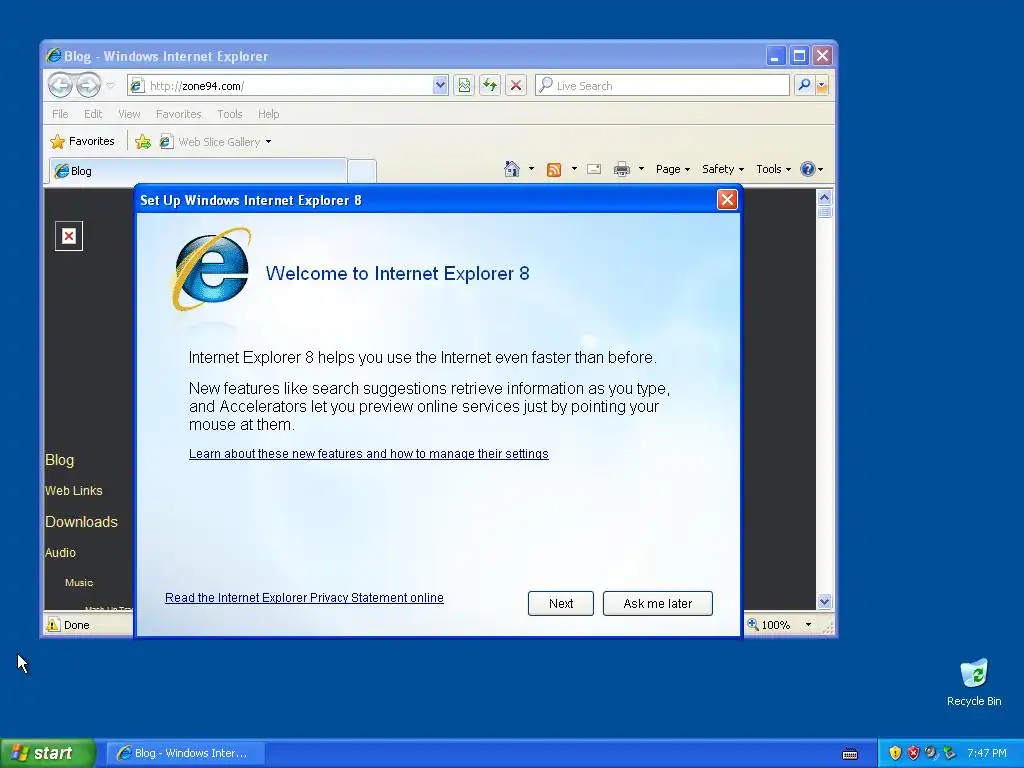Expand Home button dropdown arrow
The image size is (1024, 768).
pyautogui.click(x=531, y=169)
